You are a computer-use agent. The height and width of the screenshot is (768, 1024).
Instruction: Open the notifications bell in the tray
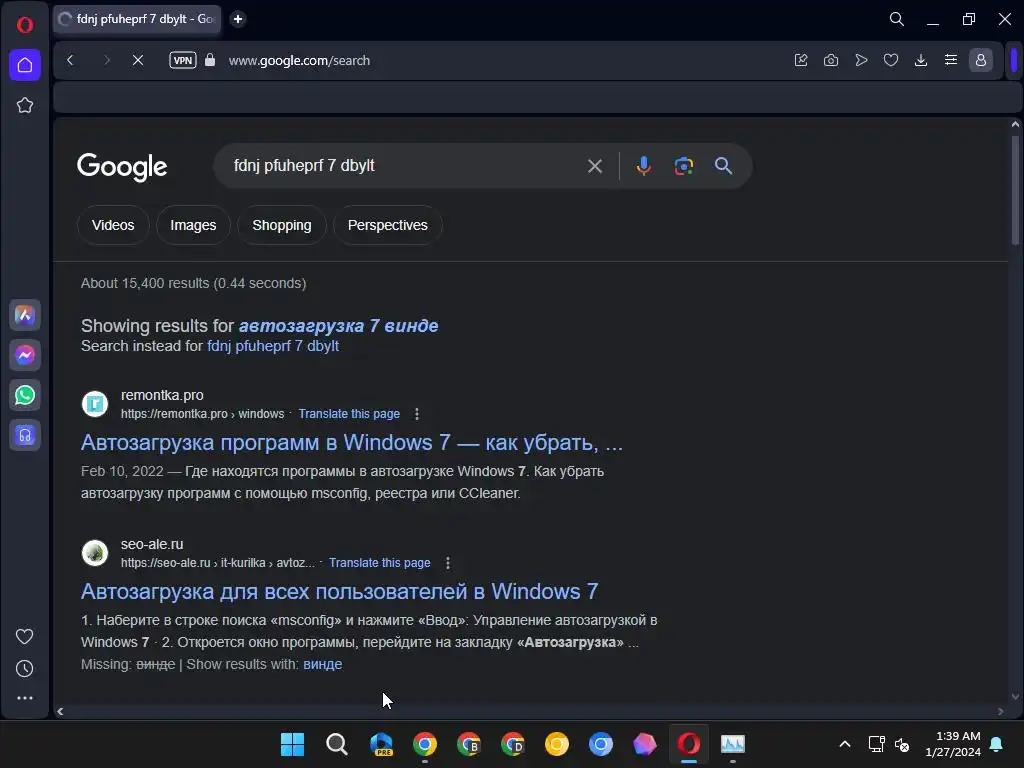tap(997, 744)
